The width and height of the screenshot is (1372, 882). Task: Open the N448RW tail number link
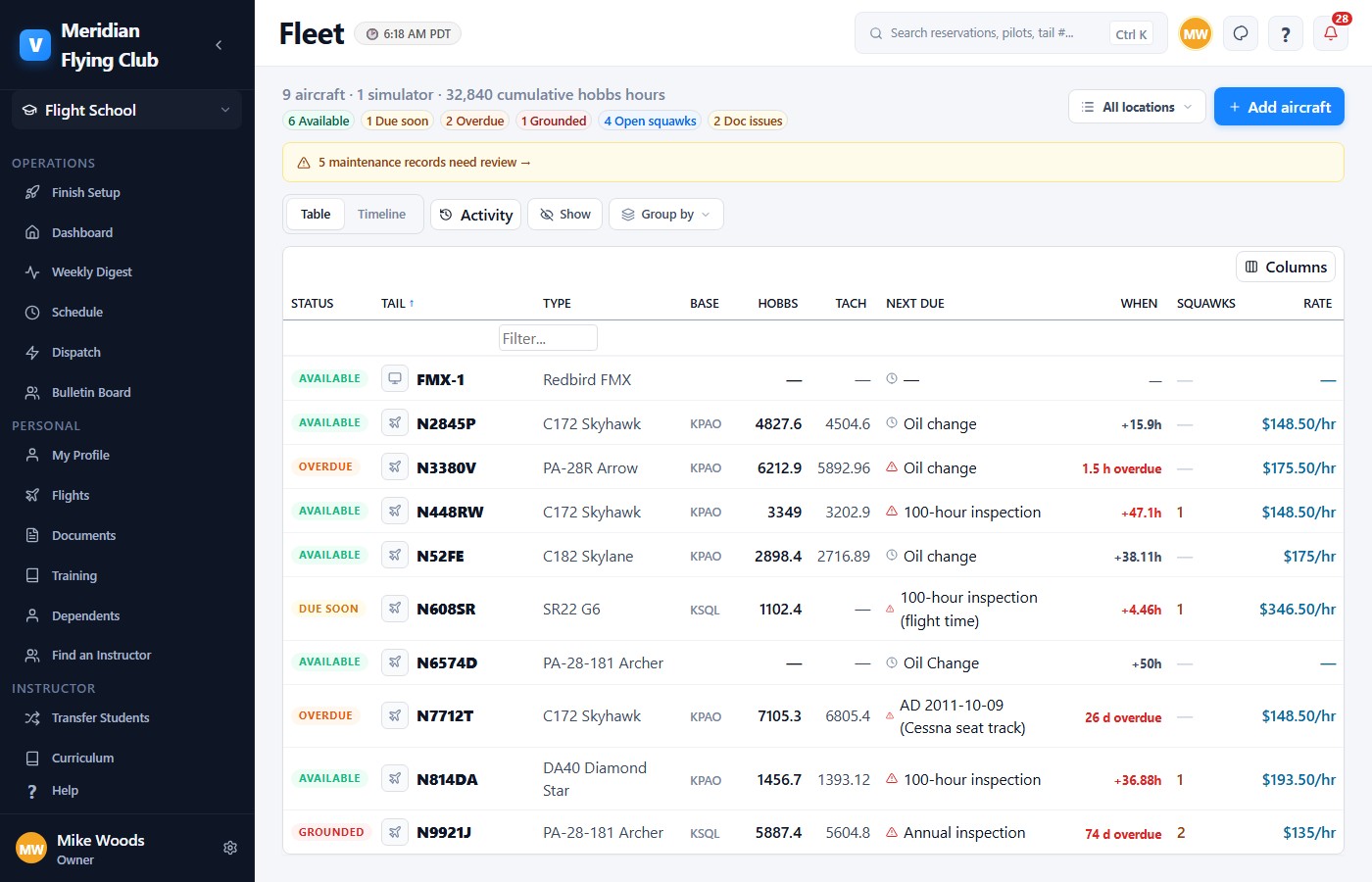[450, 512]
